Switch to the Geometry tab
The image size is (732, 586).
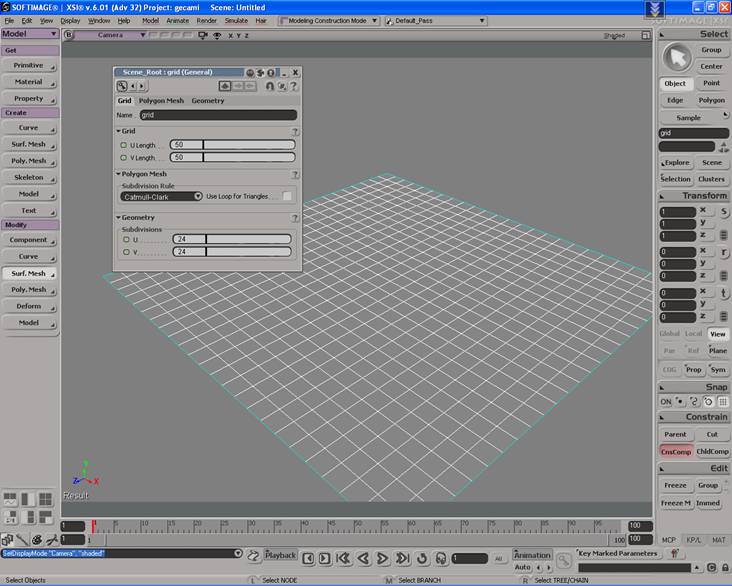coord(208,100)
